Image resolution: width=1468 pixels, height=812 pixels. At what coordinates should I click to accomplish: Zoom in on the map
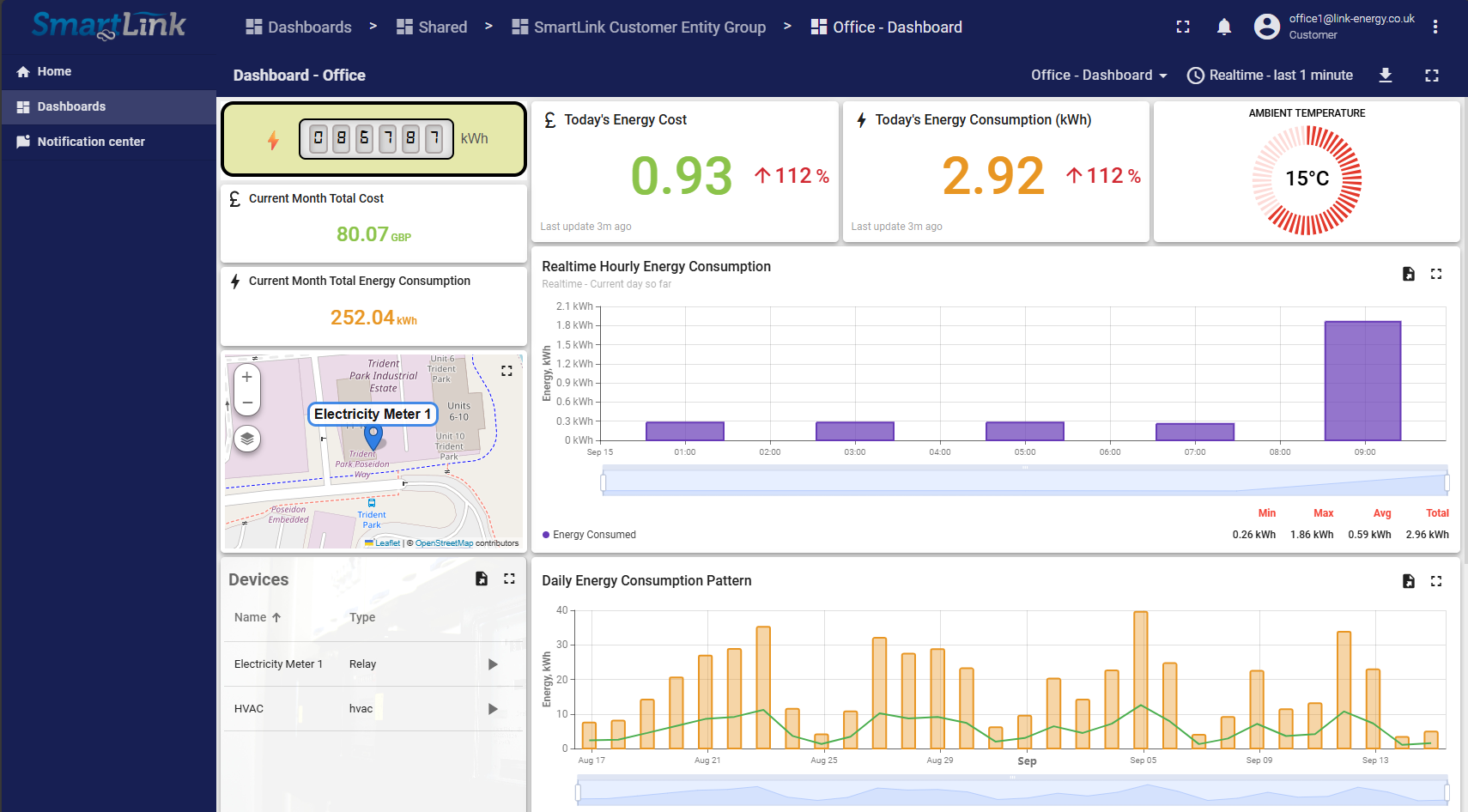[247, 377]
